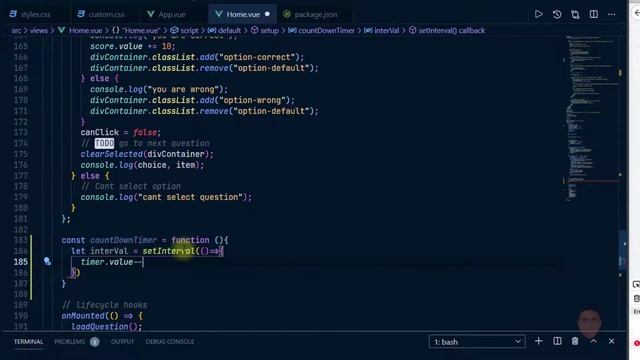This screenshot has width=640, height=360.
Task: Close the terminal panel
Action: coord(611,341)
